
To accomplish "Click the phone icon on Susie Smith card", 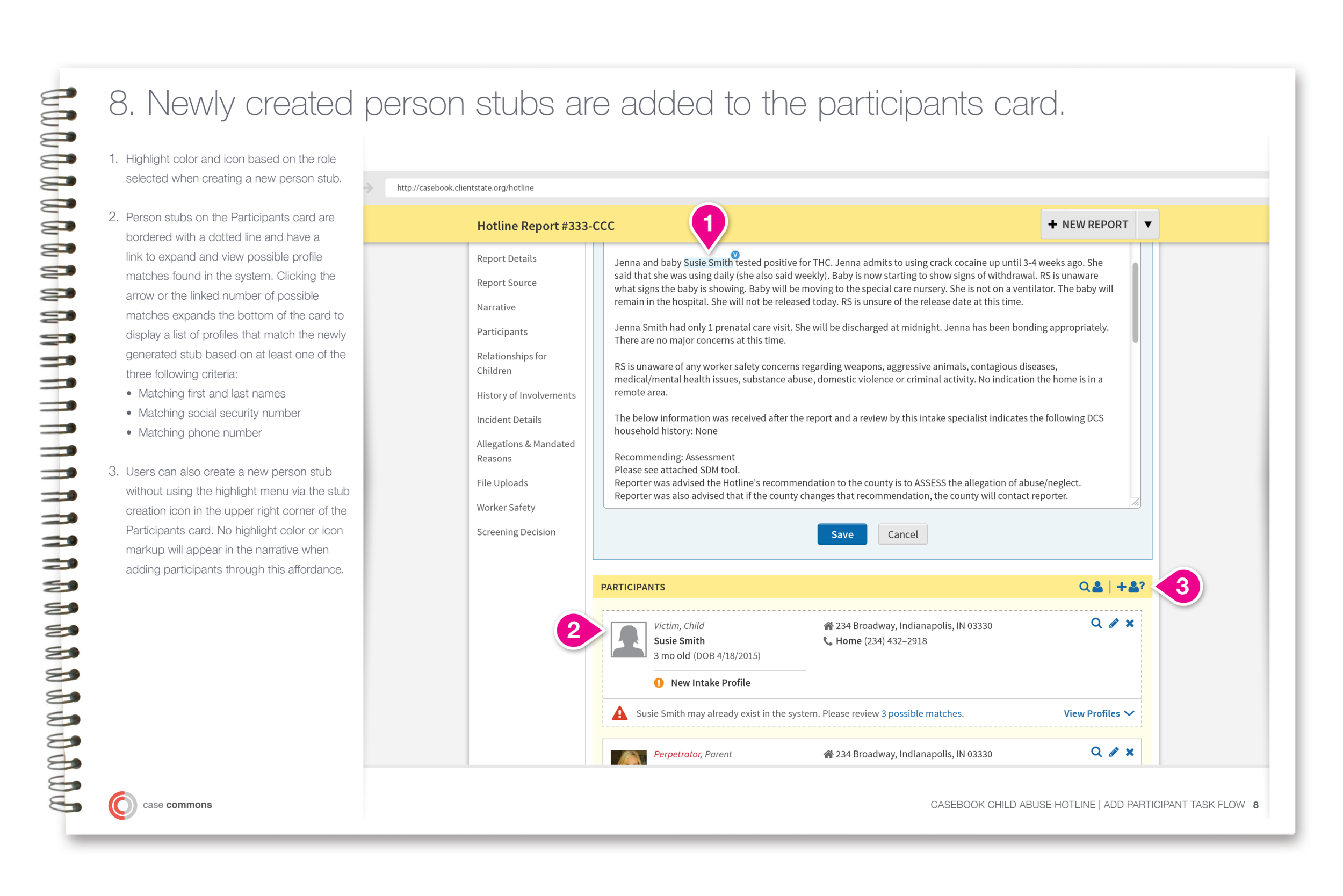I will [827, 641].
